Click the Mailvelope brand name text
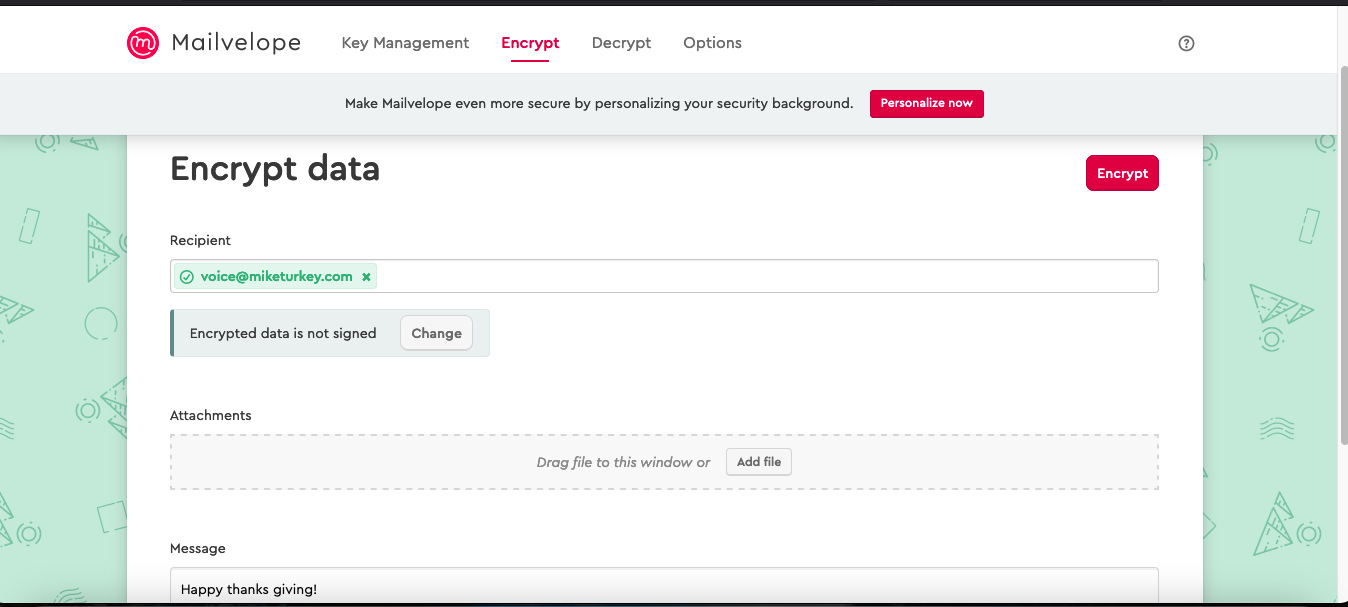The height and width of the screenshot is (607, 1348). coord(236,43)
